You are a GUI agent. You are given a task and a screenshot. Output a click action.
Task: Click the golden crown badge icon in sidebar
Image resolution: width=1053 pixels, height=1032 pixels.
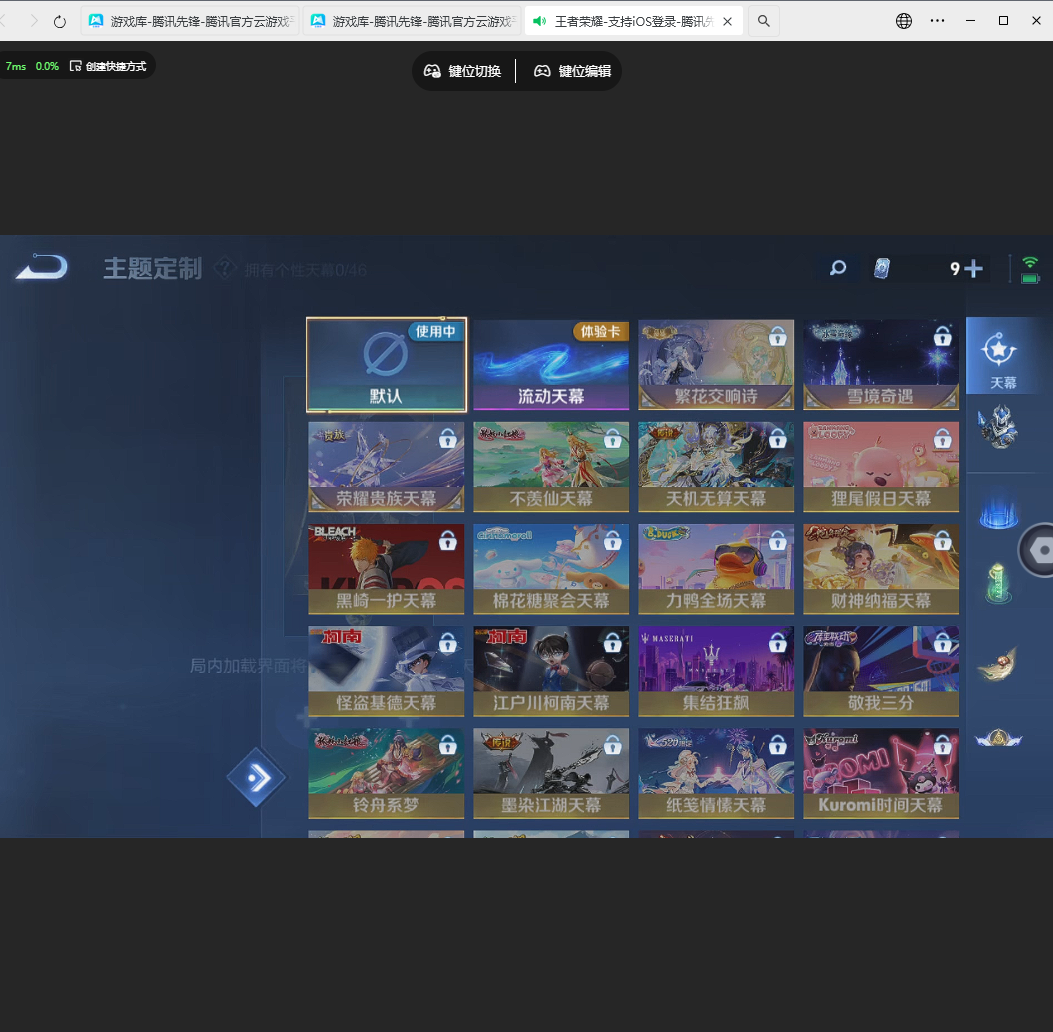pos(997,740)
